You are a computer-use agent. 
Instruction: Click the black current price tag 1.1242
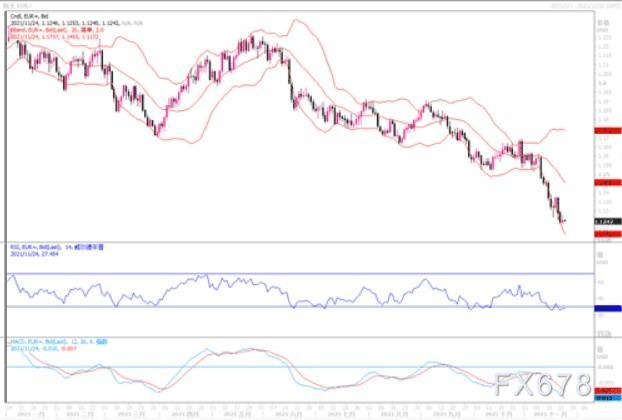click(x=608, y=221)
